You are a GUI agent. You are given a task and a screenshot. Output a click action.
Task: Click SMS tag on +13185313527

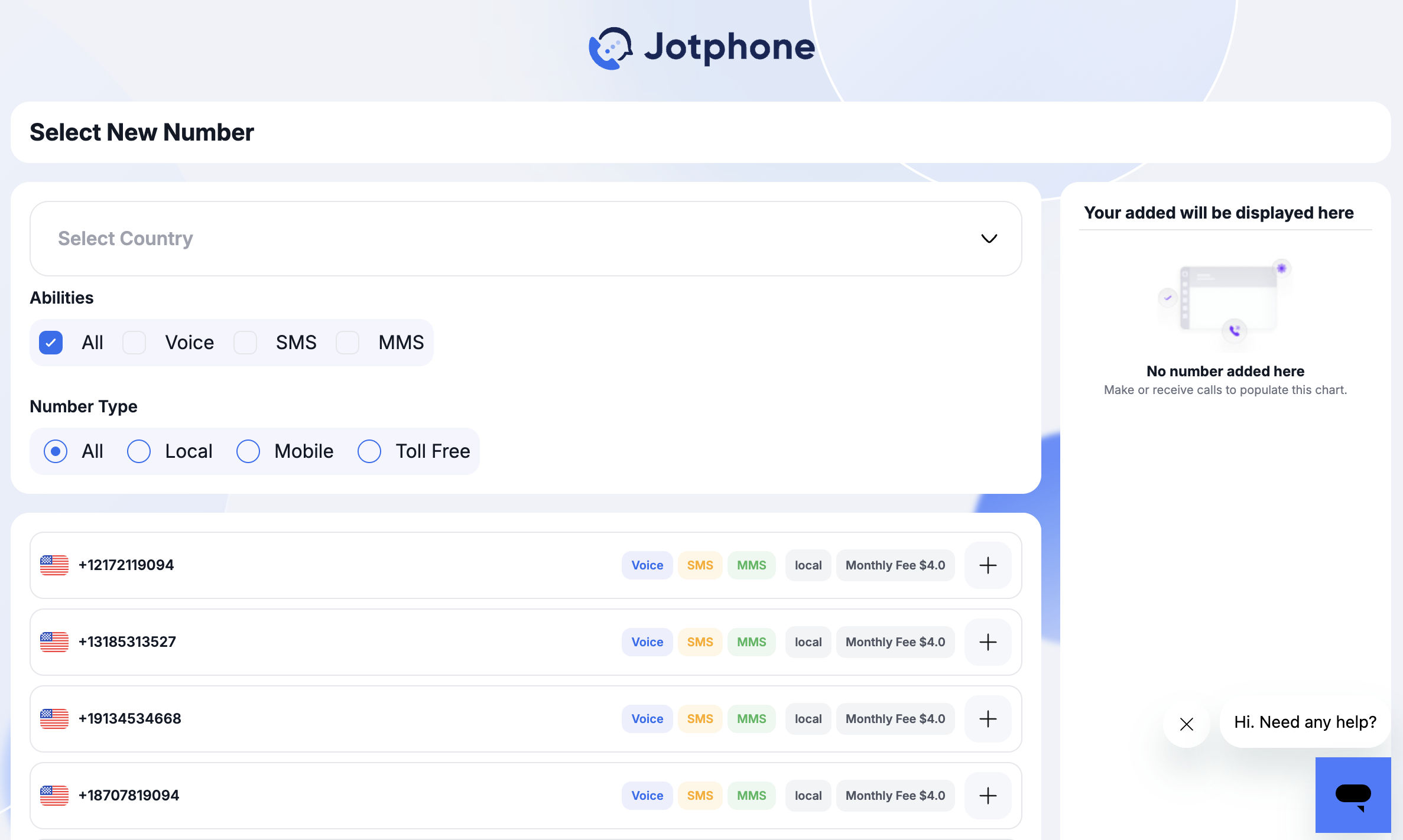700,642
